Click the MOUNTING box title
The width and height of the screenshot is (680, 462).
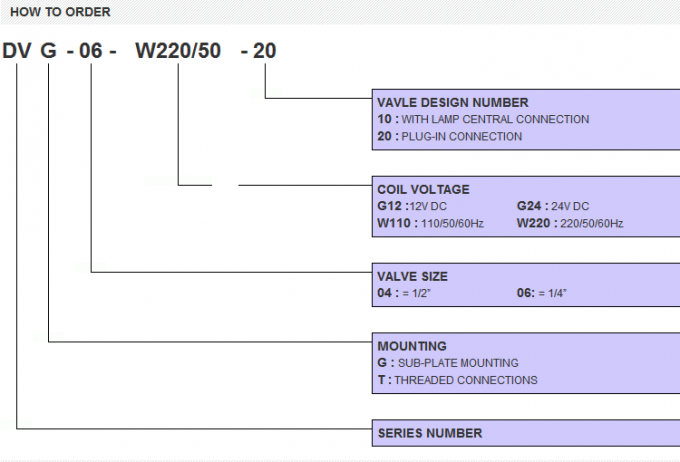pos(411,346)
